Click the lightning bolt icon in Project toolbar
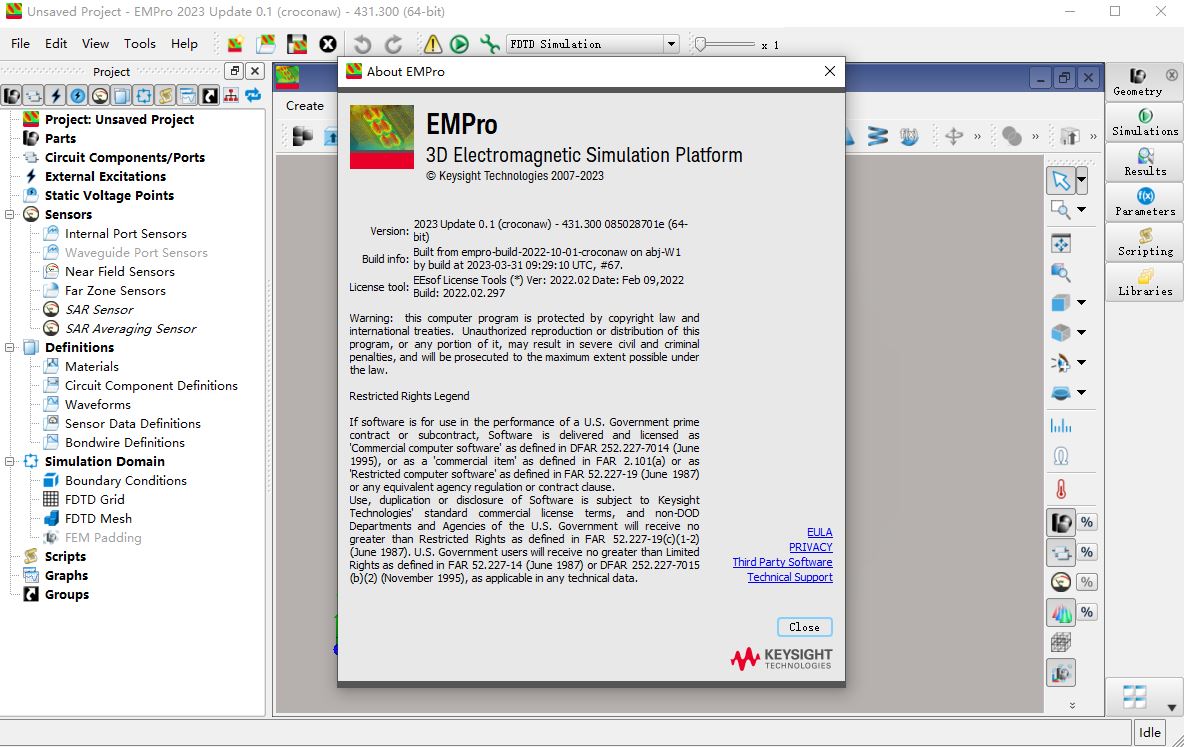Image resolution: width=1184 pixels, height=747 pixels. (x=54, y=95)
